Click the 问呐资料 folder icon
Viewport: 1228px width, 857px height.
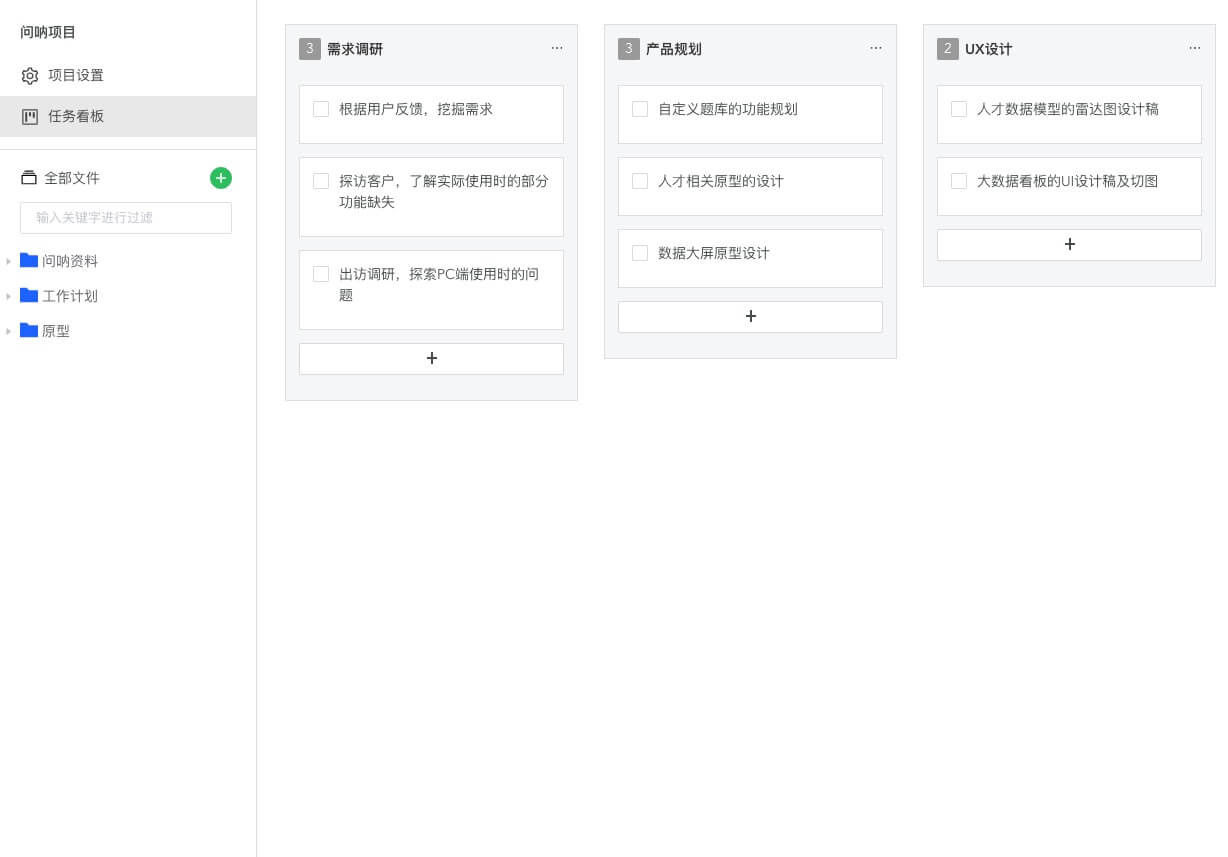click(29, 261)
